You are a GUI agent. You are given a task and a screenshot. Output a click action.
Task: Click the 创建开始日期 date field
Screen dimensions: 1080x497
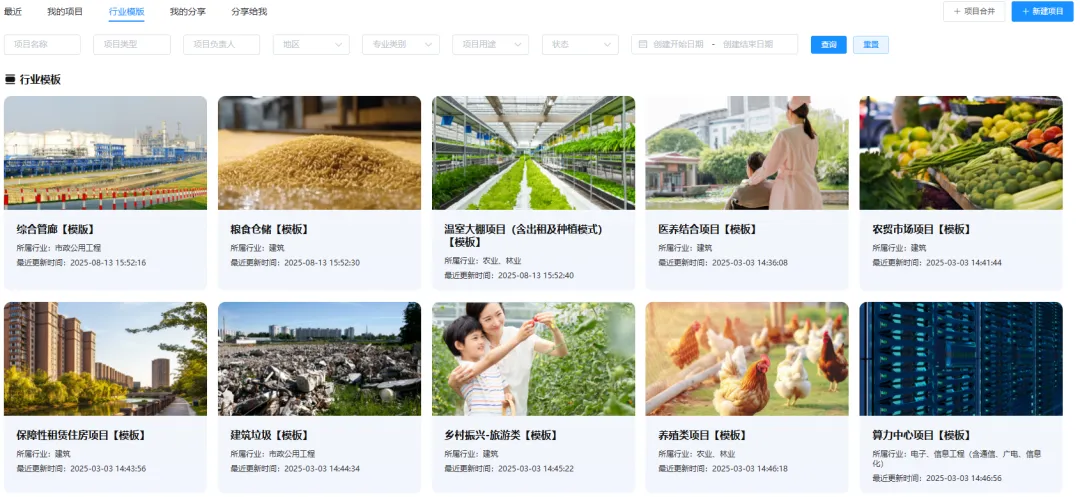[678, 44]
